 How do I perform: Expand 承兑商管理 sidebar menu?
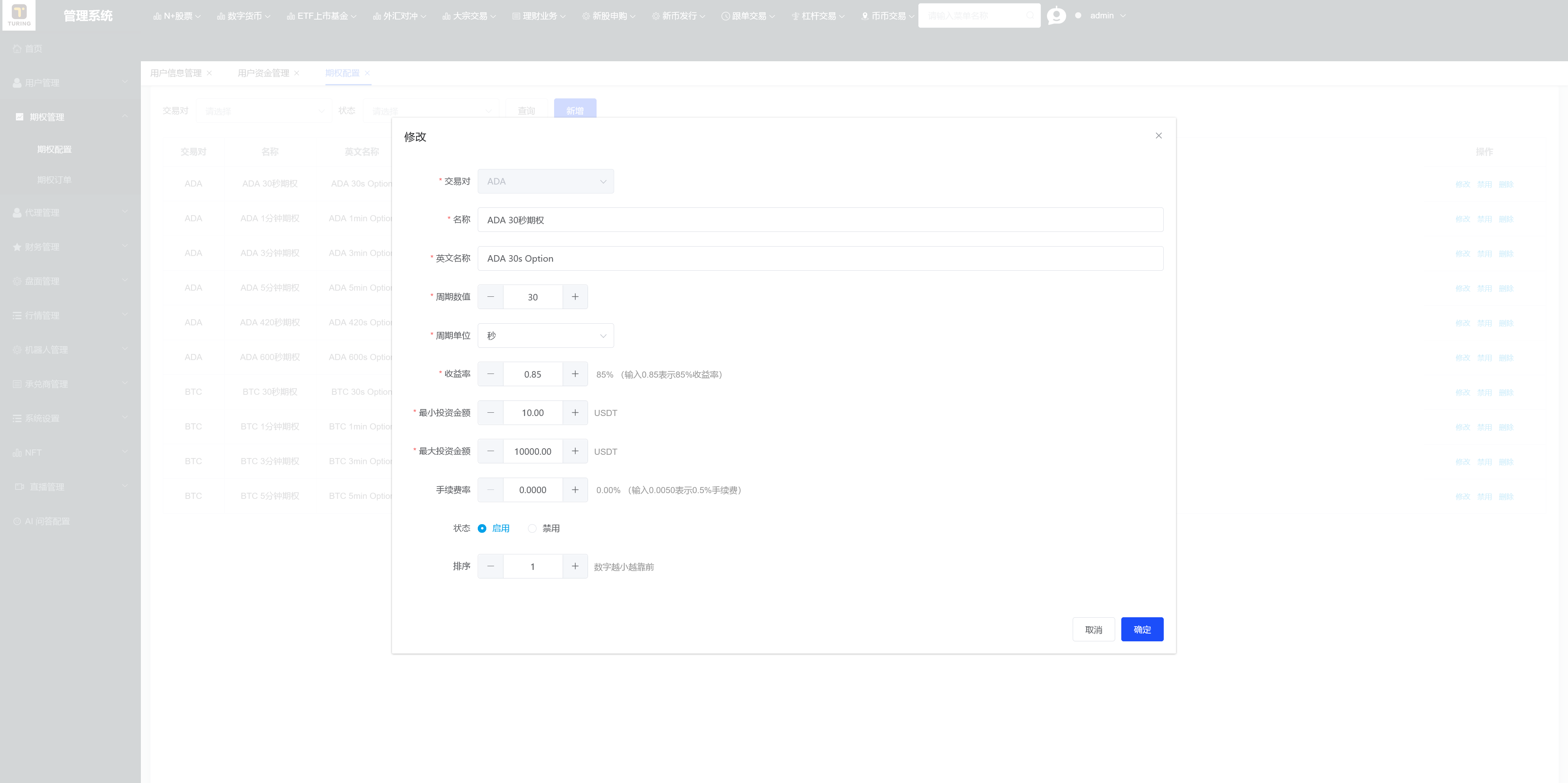click(x=70, y=384)
